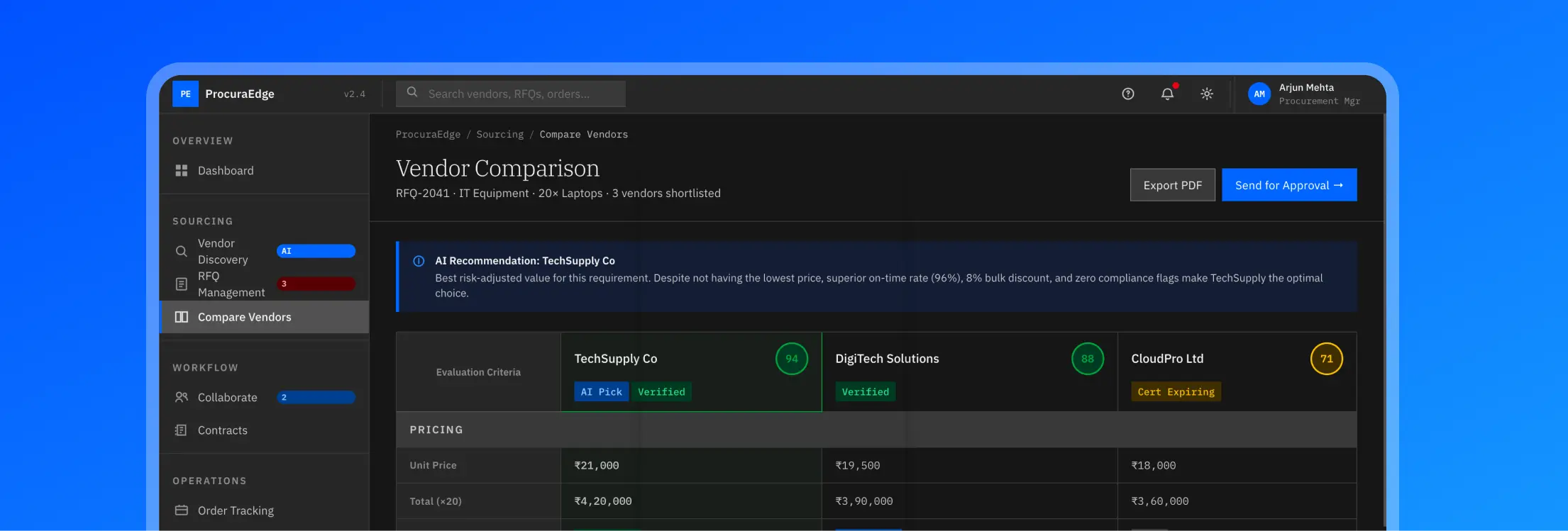
Task: Click the ProcuraEdge app name
Action: (240, 94)
